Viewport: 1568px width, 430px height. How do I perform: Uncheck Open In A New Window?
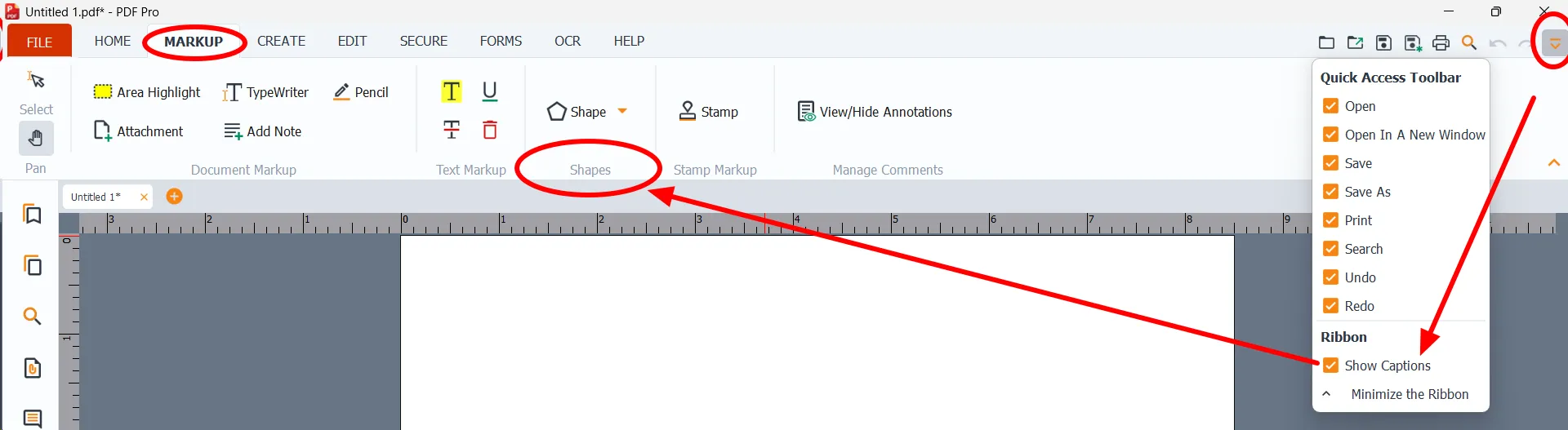pos(1330,135)
